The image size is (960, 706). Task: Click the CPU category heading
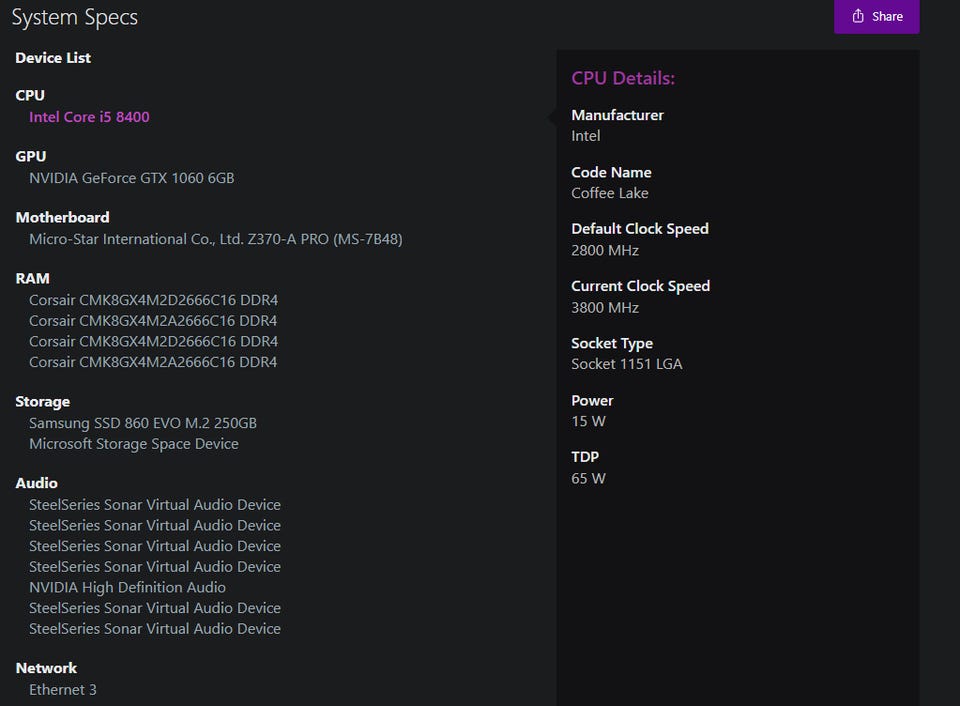(30, 95)
